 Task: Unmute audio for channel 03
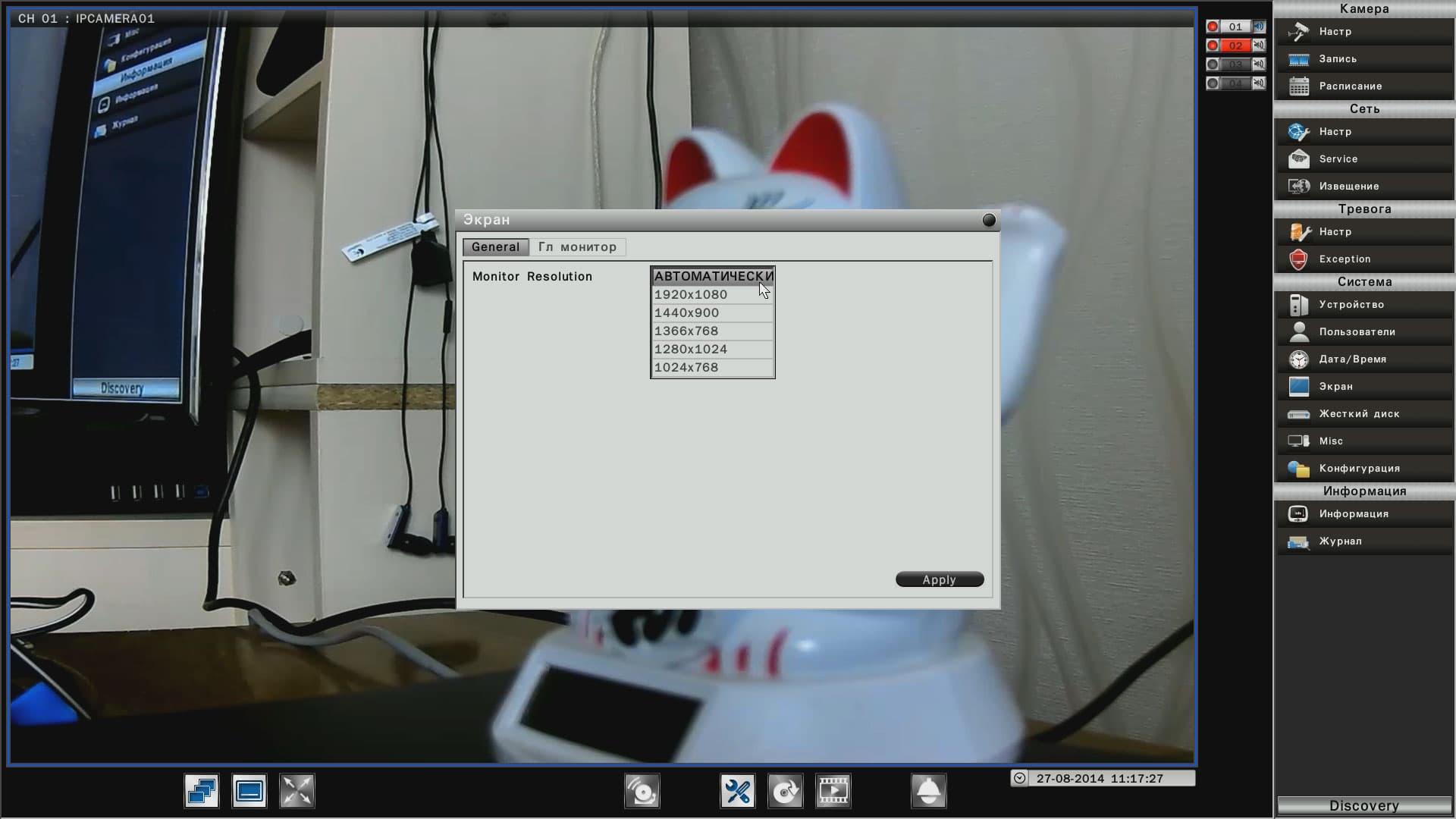tap(1259, 64)
